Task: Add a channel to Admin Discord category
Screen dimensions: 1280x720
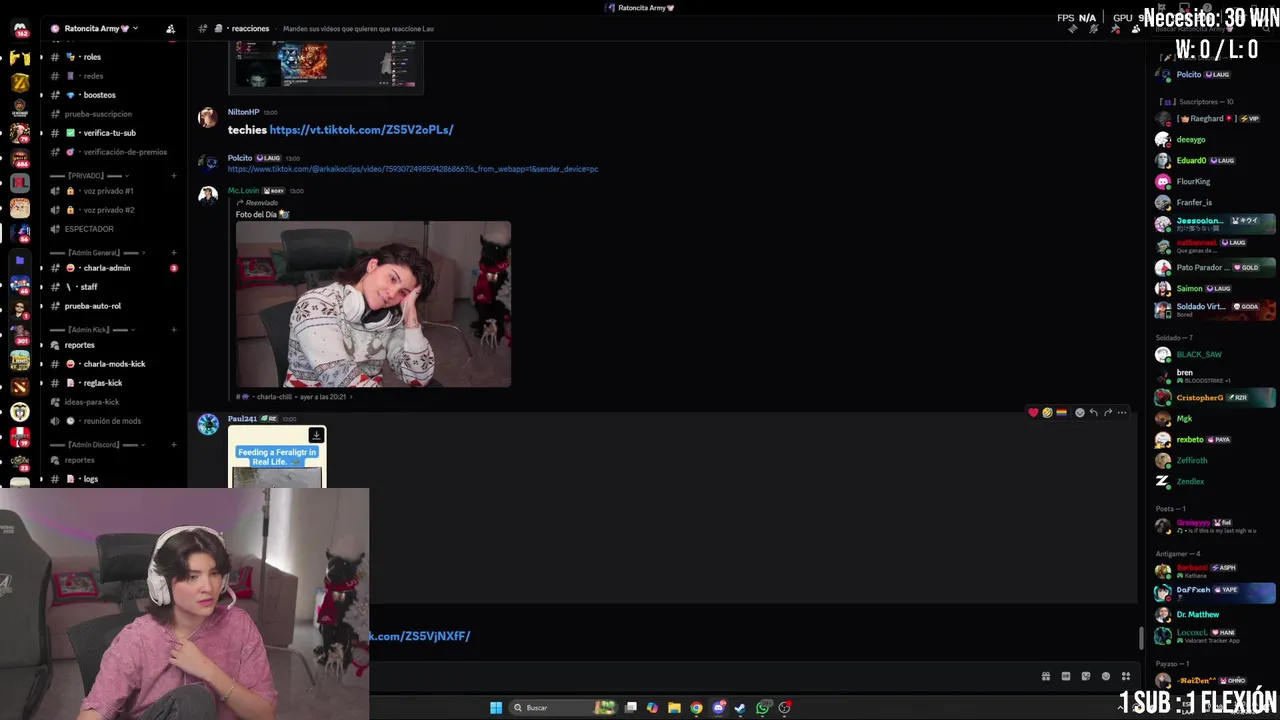Action: [173, 445]
